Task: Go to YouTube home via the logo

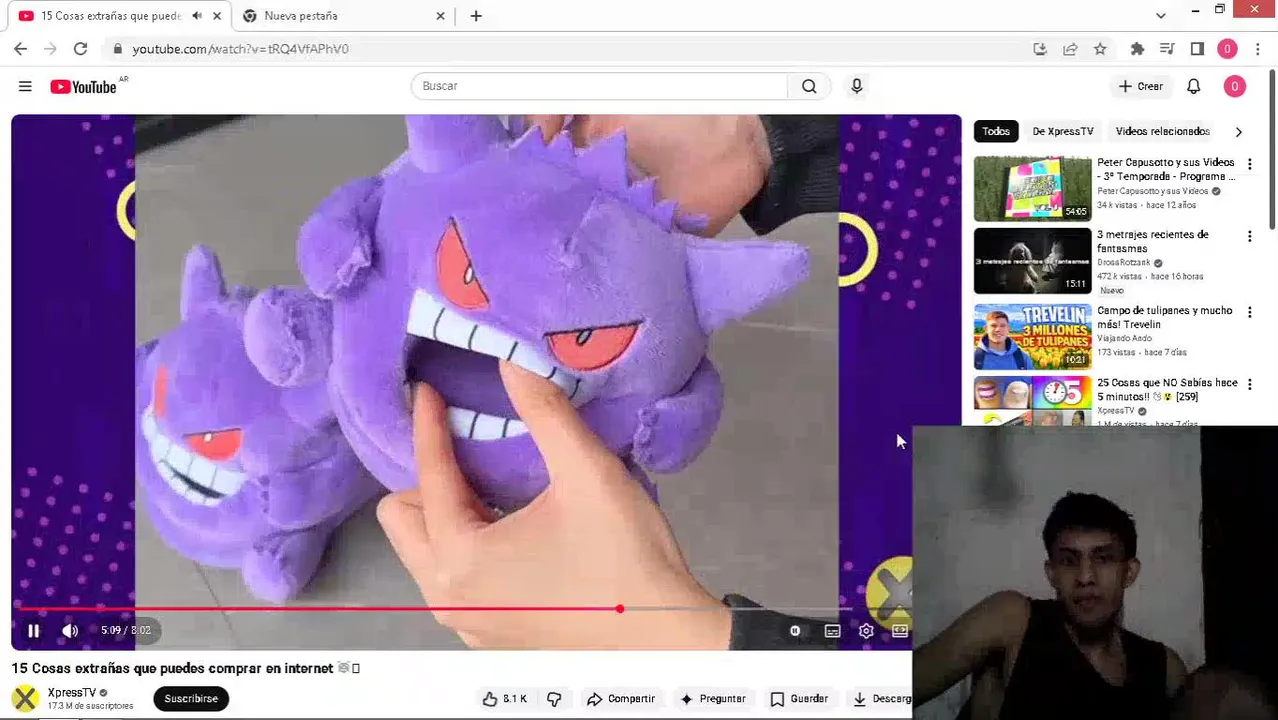Action: click(84, 87)
